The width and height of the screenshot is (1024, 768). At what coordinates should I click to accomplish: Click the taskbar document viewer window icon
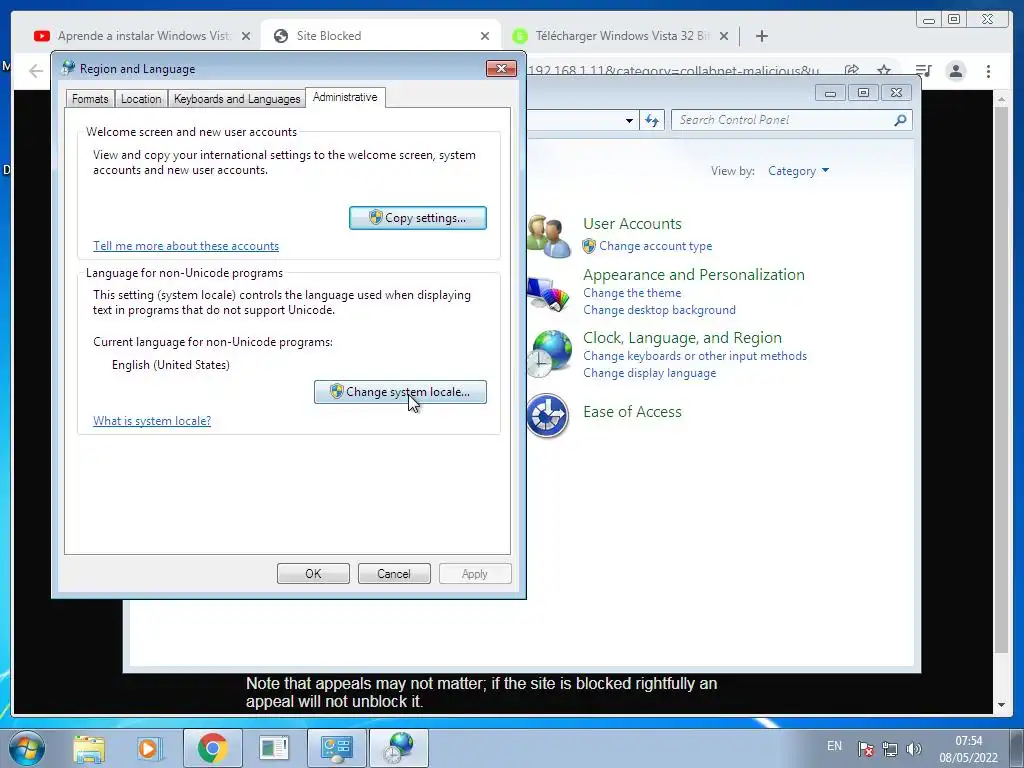pos(274,748)
